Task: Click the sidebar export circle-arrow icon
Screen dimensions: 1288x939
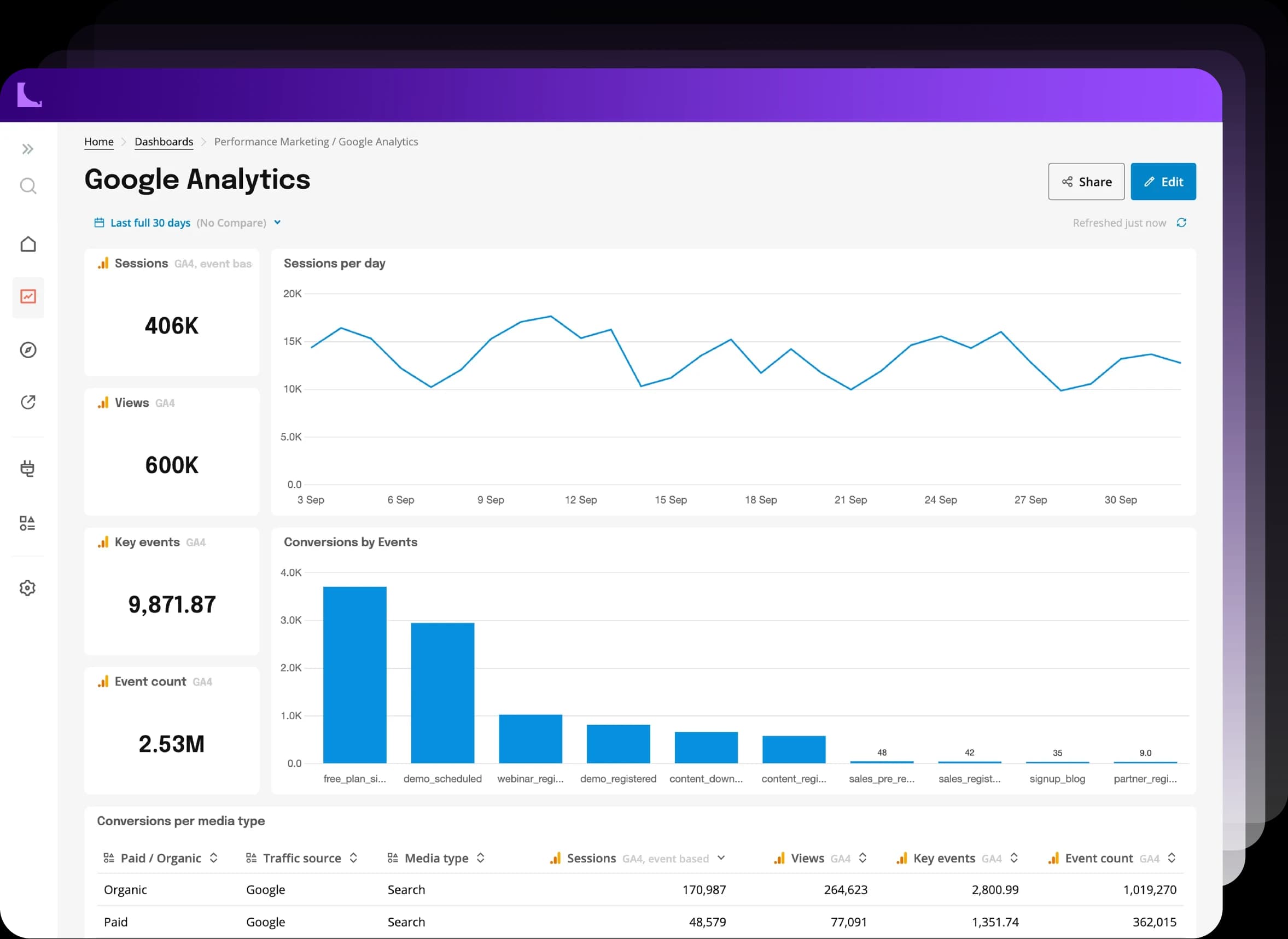Action: (x=28, y=403)
